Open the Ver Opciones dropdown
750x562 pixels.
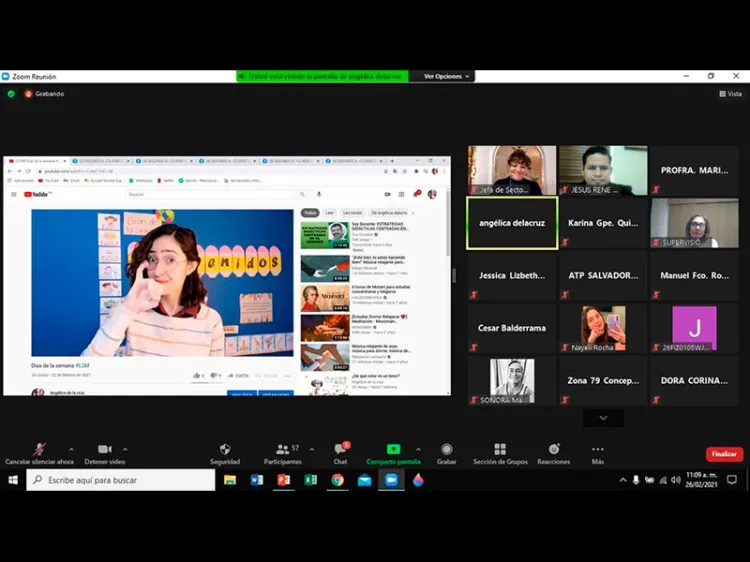[445, 76]
